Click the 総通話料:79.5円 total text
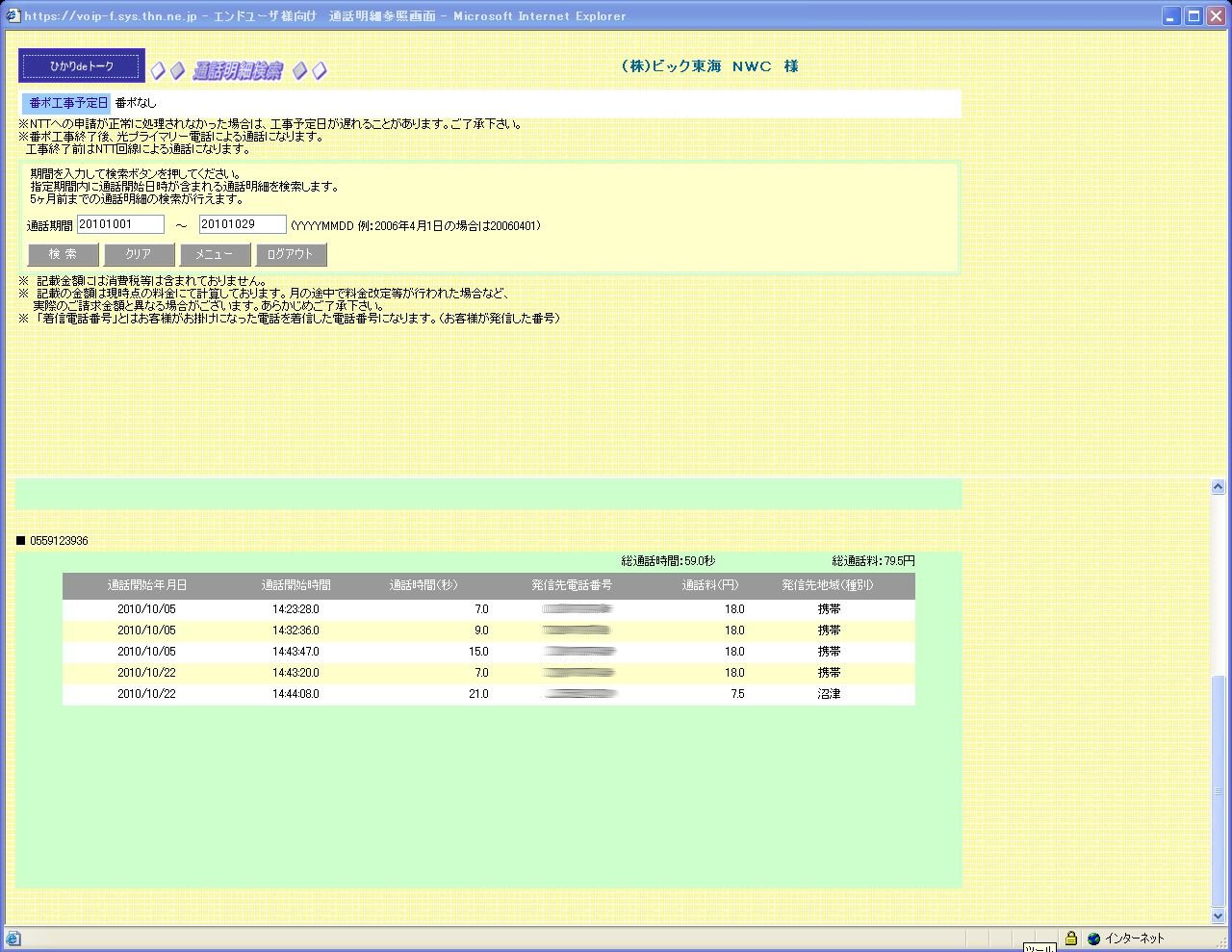Viewport: 1232px width, 952px height. tap(873, 561)
